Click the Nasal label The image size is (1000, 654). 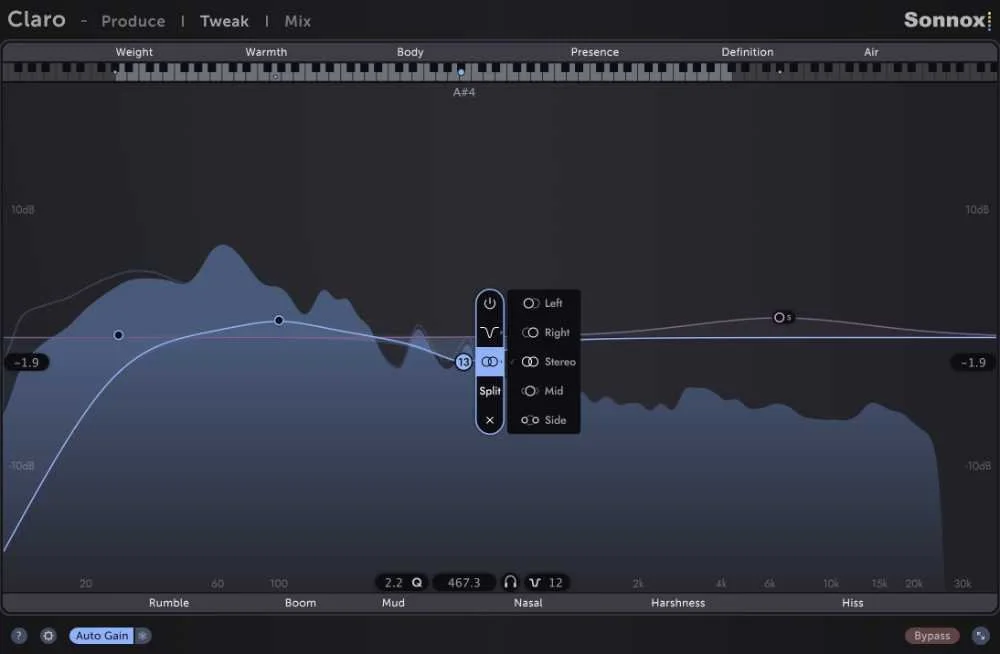point(528,603)
